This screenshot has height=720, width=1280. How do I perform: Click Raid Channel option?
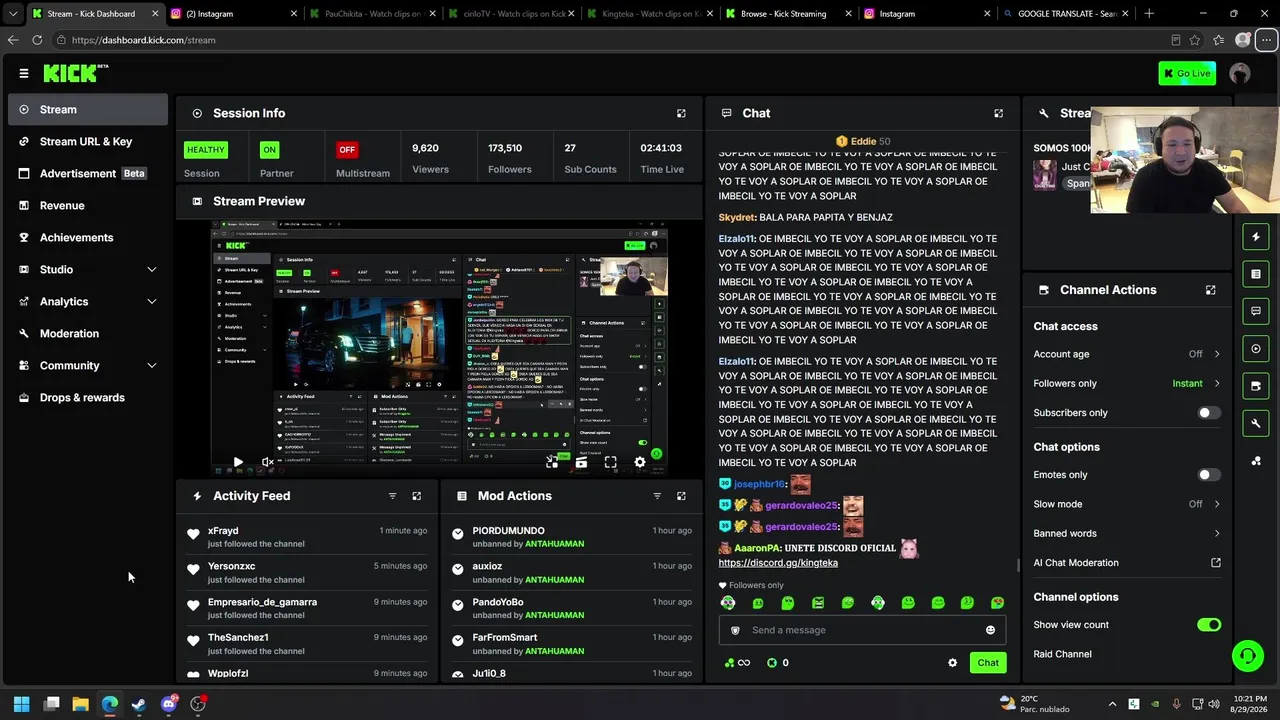(1062, 654)
